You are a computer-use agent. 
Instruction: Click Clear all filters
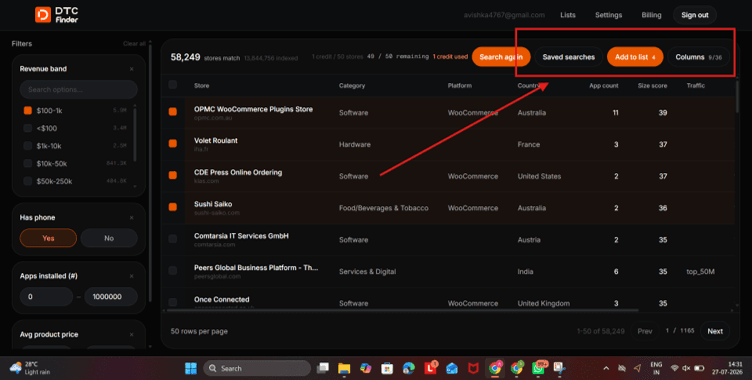pos(134,44)
